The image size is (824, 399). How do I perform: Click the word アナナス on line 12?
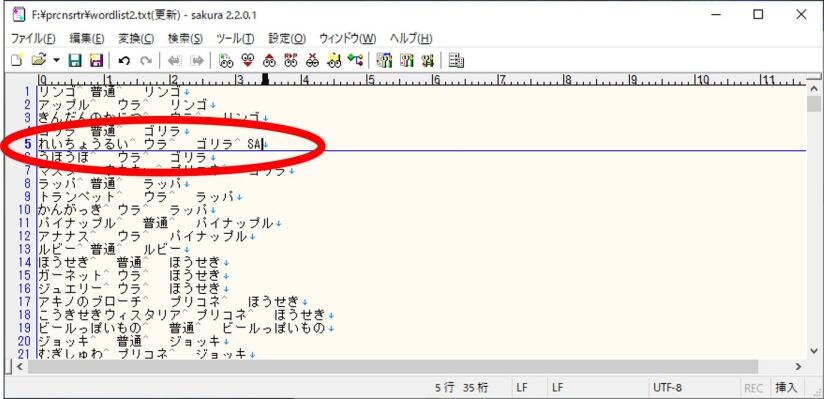click(64, 236)
